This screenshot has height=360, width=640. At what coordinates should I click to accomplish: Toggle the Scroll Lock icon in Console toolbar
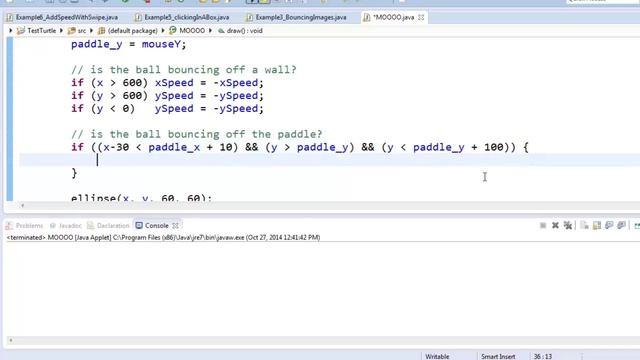coord(597,225)
